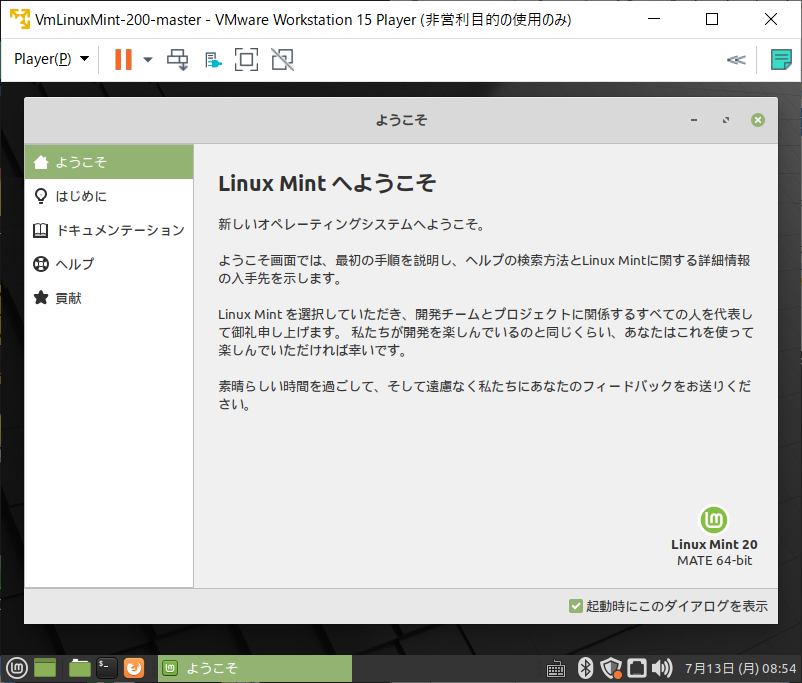The height and width of the screenshot is (683, 802).
Task: Open the onscreen keyboard tray icon
Action: (x=556, y=669)
